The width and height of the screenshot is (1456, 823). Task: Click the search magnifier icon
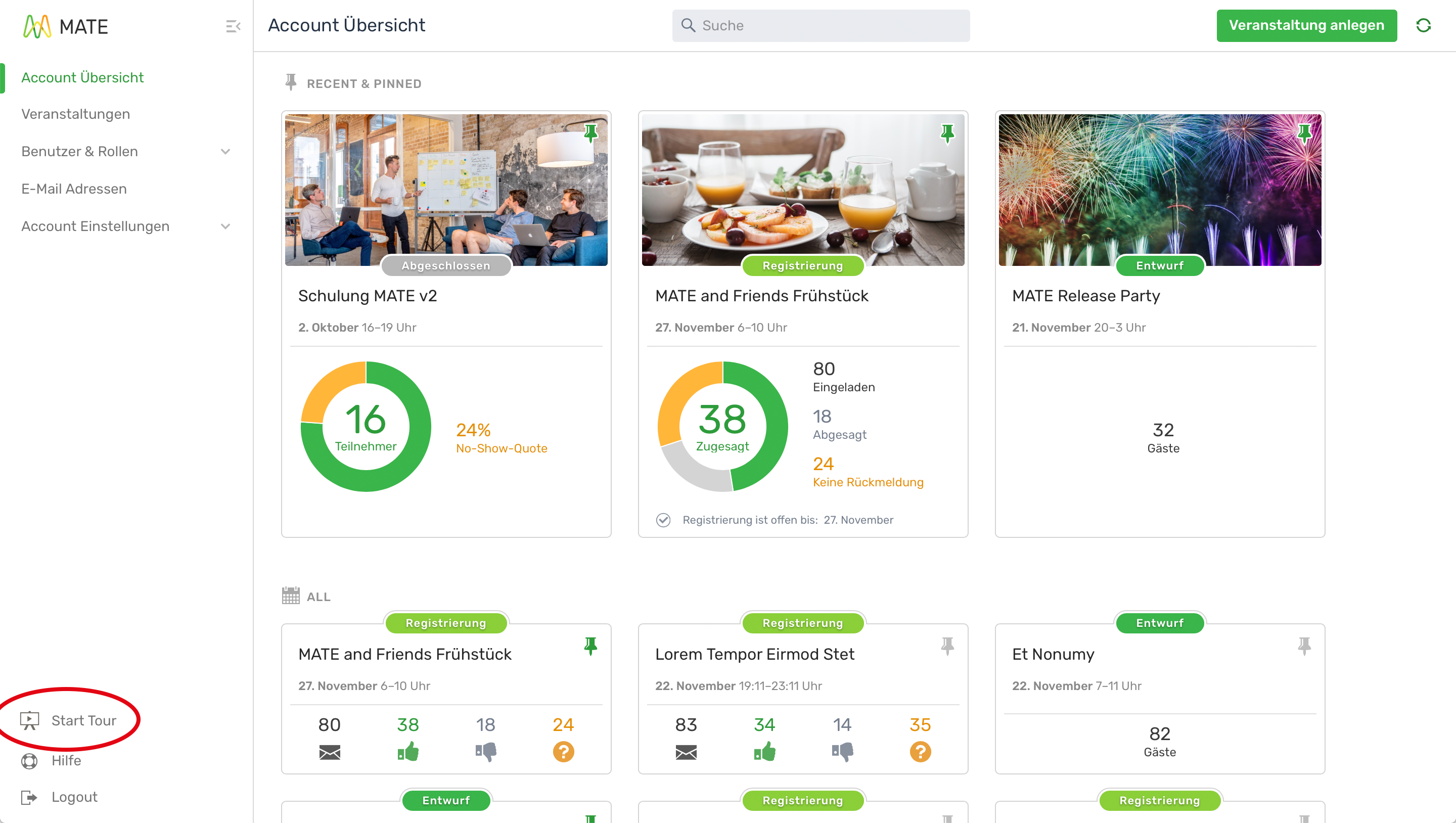click(688, 25)
